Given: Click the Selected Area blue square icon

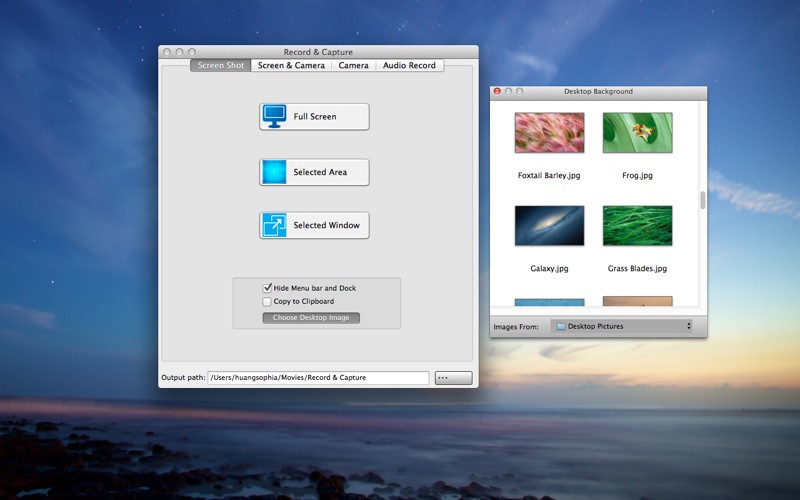Looking at the screenshot, I should click(274, 172).
